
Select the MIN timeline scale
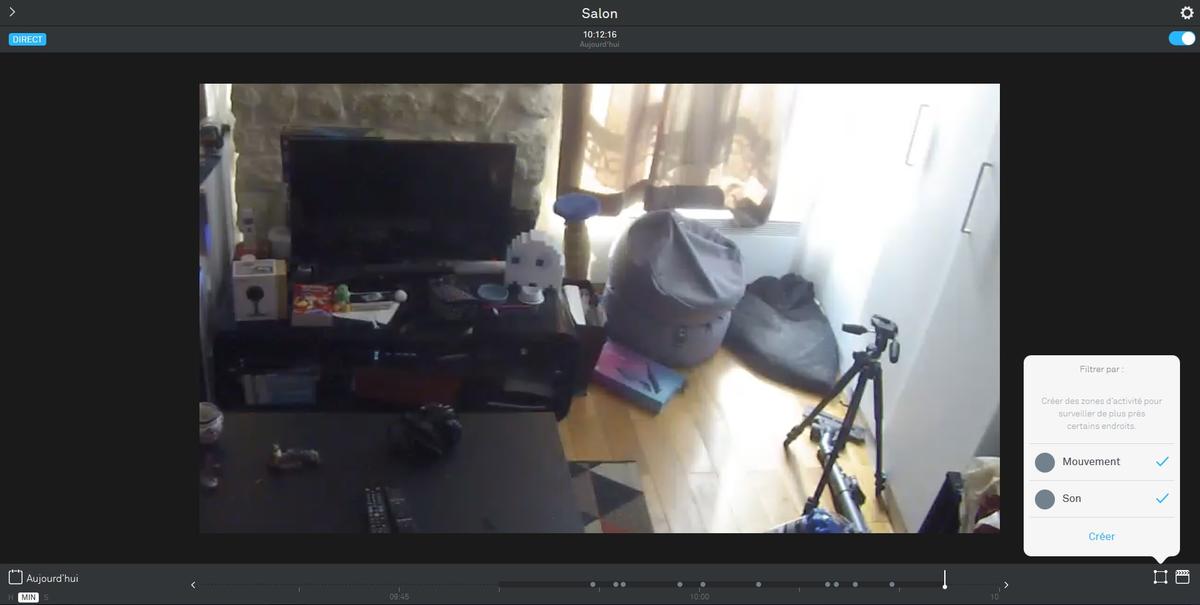pyautogui.click(x=28, y=597)
